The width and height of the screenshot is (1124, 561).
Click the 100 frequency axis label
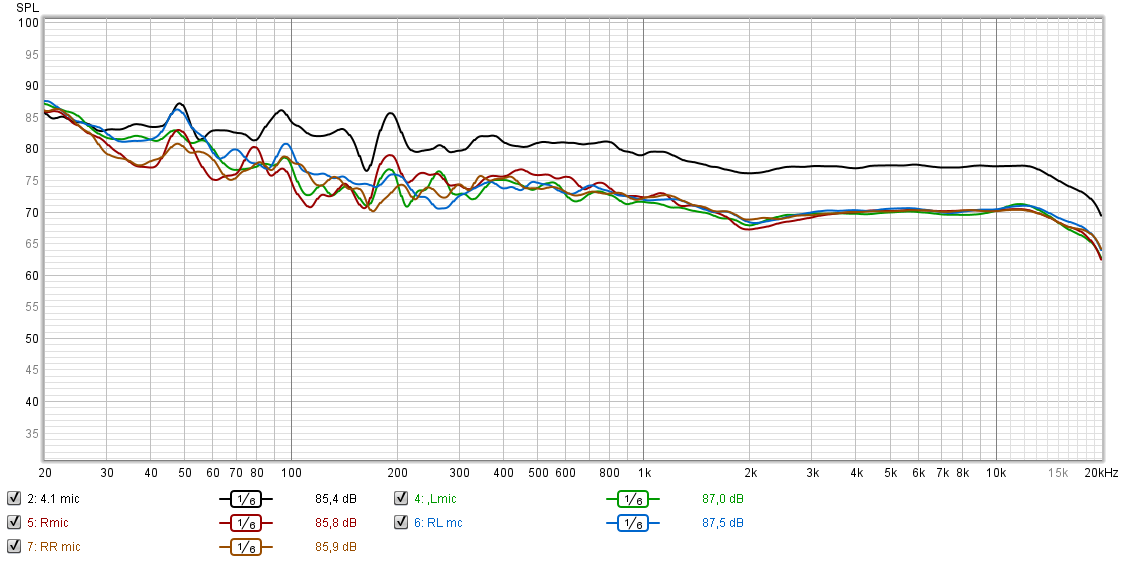coord(291,472)
